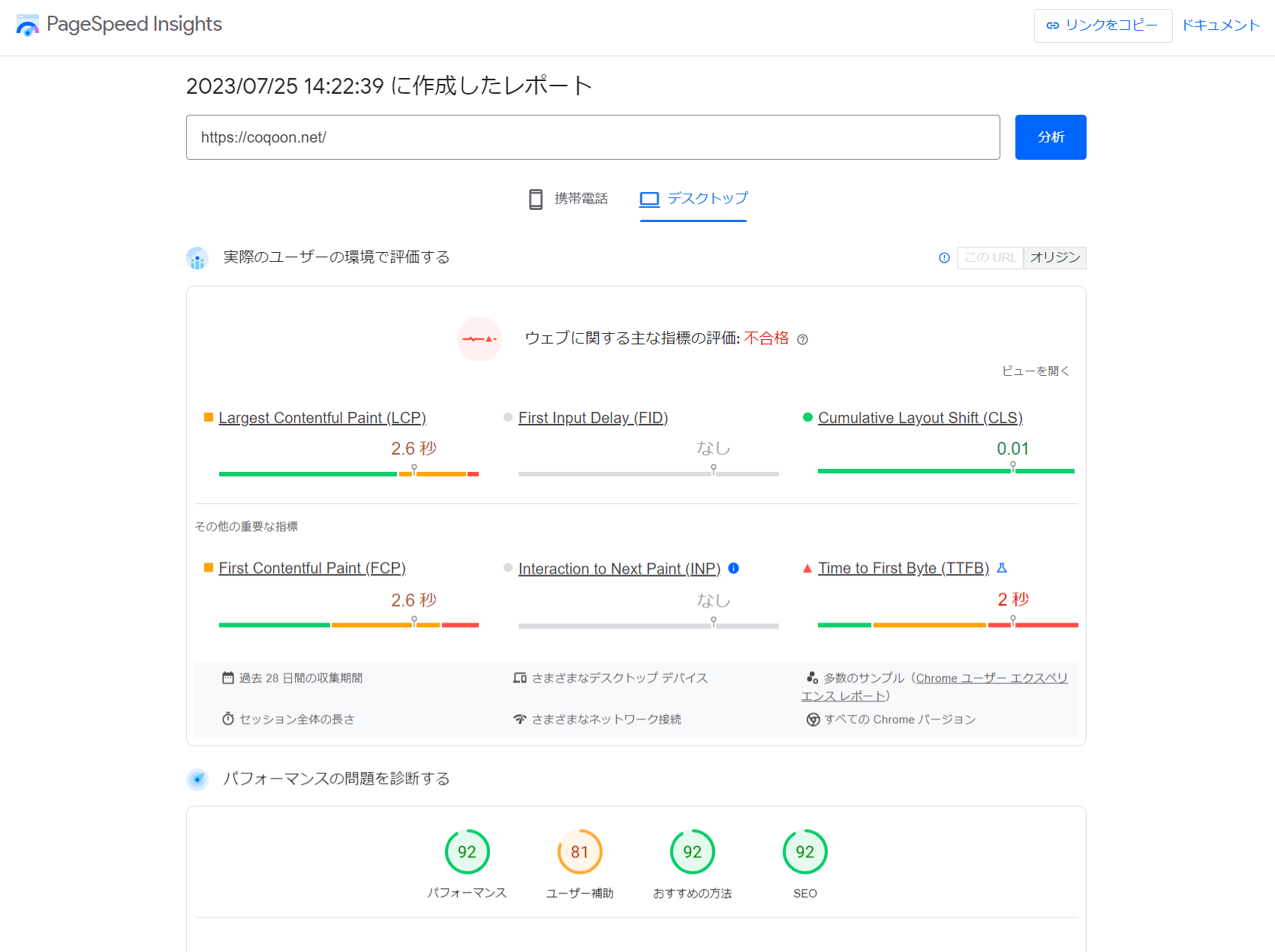The image size is (1275, 952).
Task: Click the devices icon for desktop devices
Action: click(520, 678)
